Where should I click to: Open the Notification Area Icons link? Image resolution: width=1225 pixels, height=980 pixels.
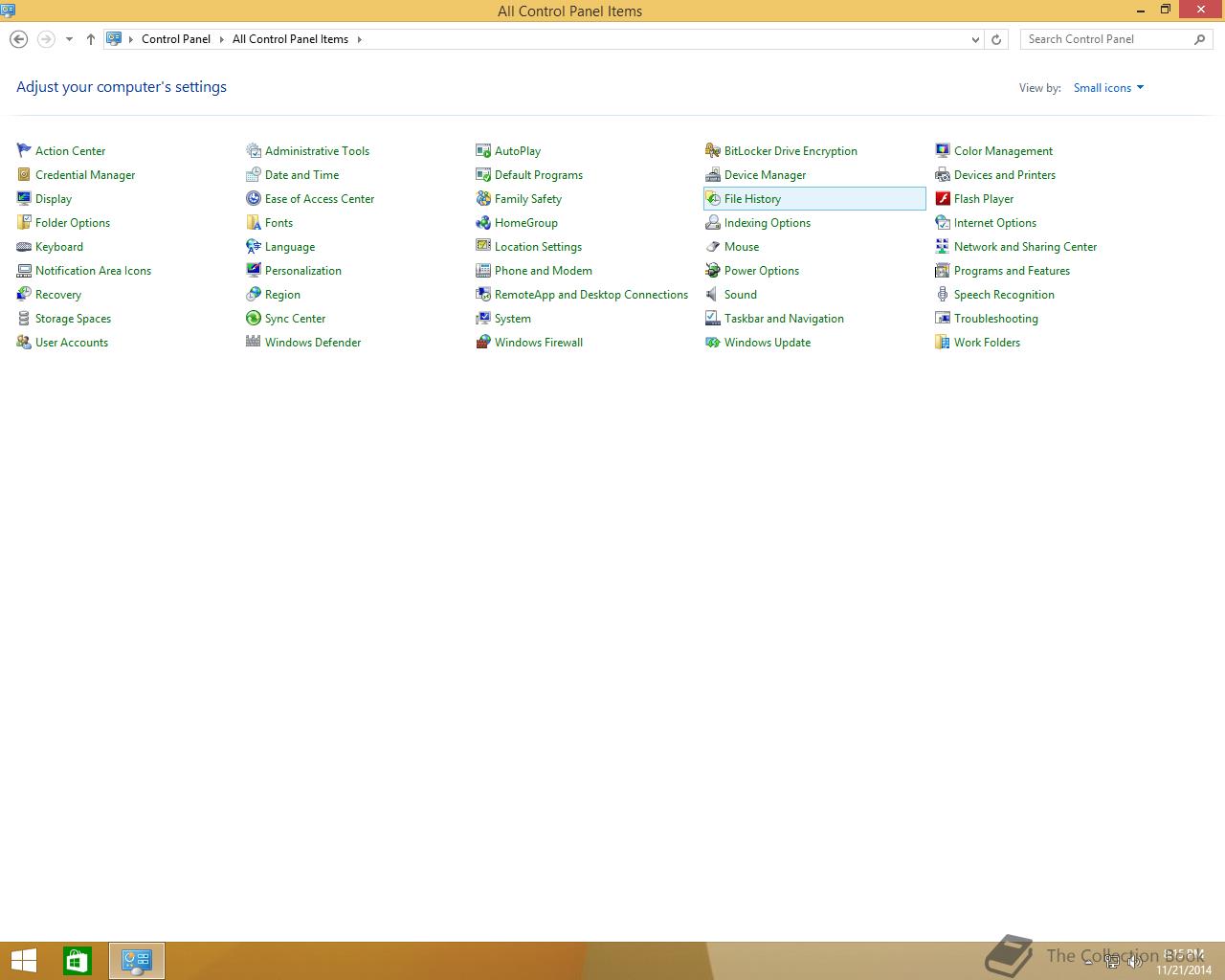coord(93,271)
